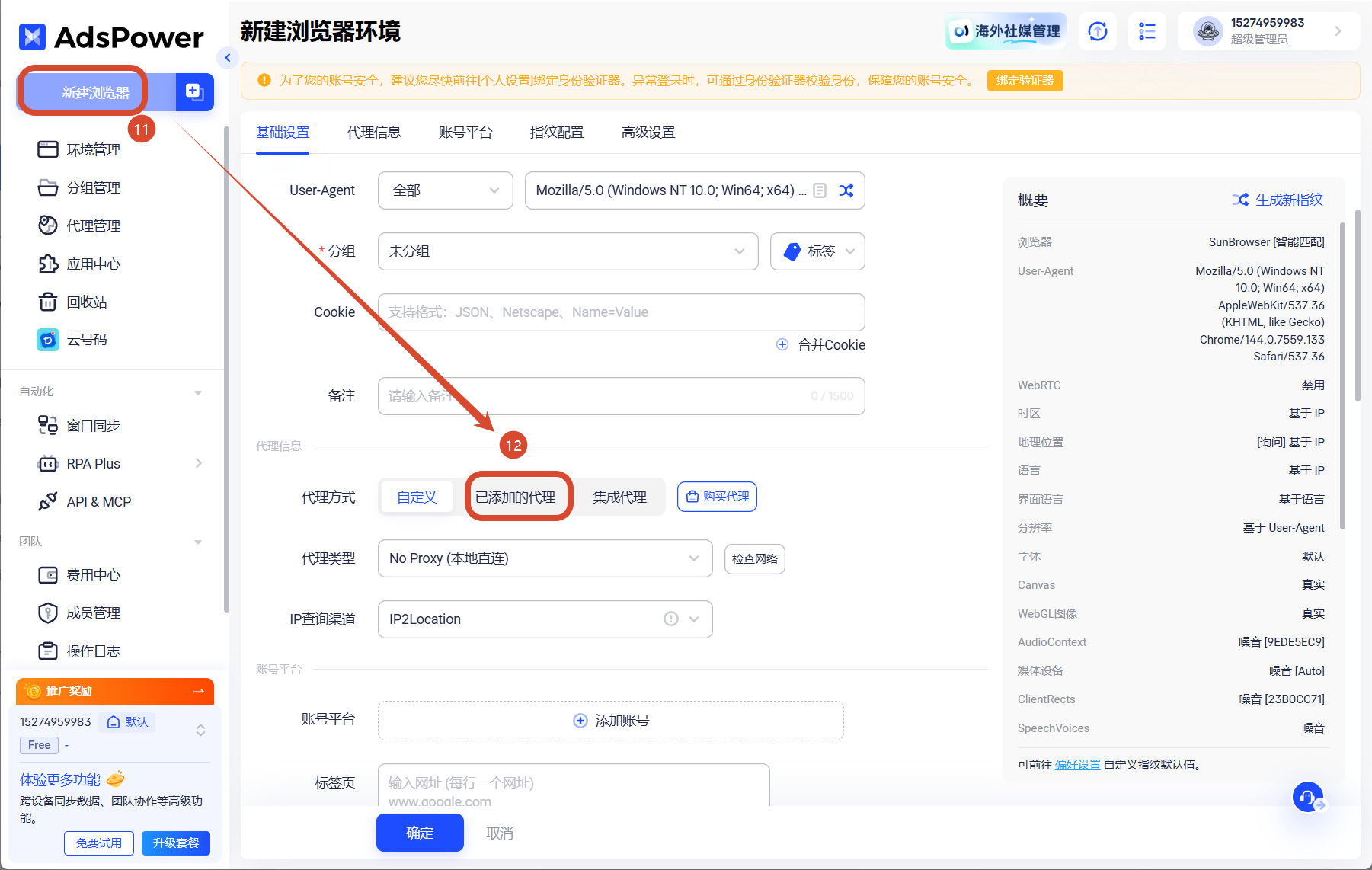Click the 标签页 URL text area
1372x870 pixels.
click(574, 785)
